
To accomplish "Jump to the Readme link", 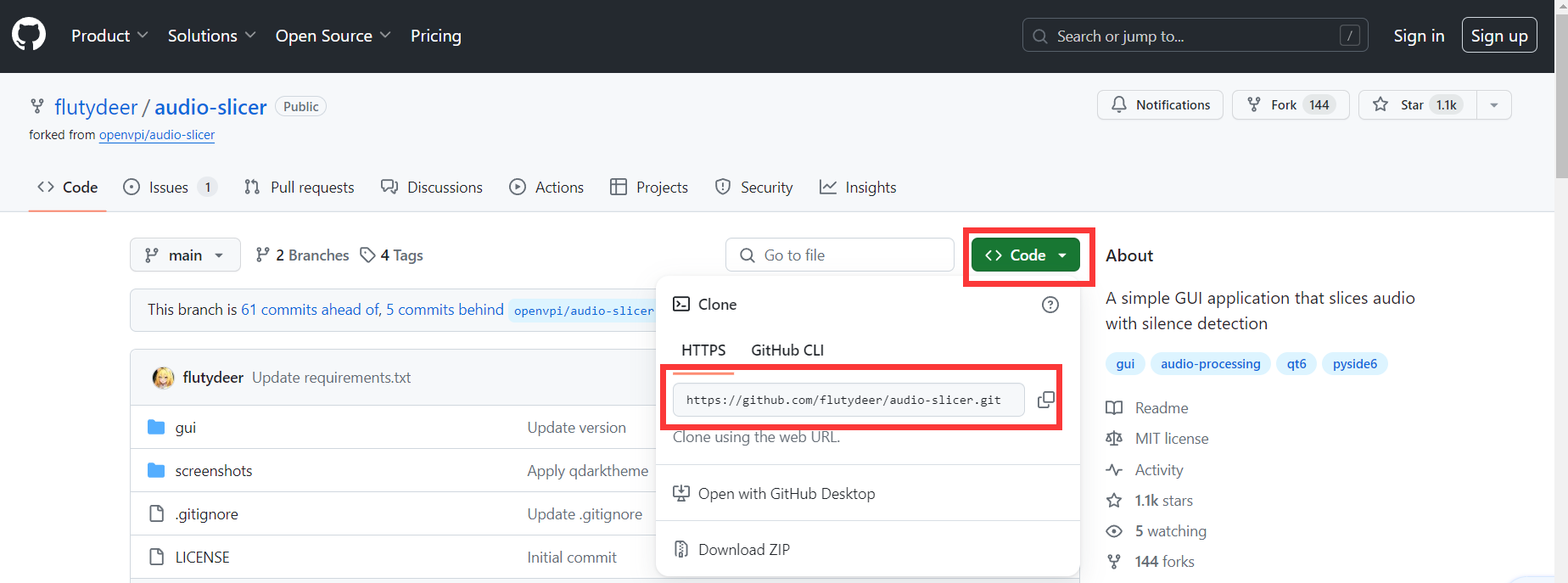I will (1147, 408).
